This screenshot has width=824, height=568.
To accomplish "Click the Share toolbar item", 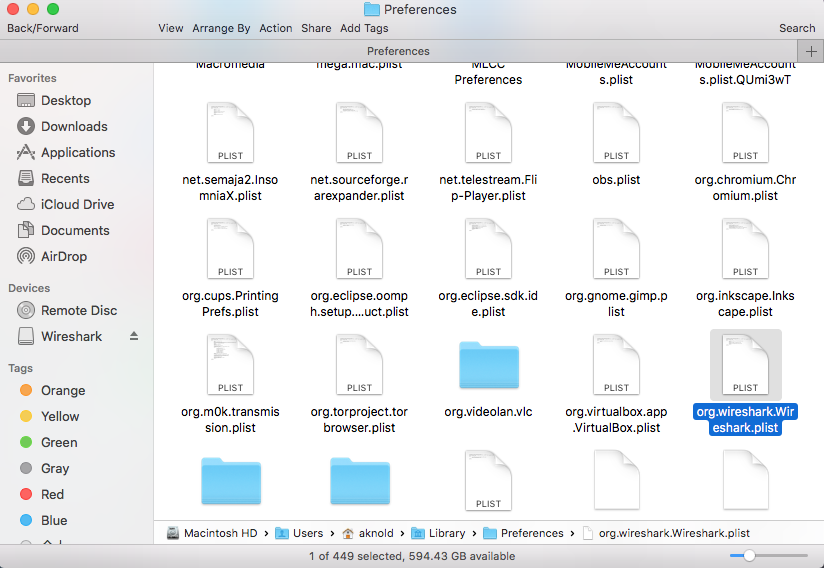I will (316, 29).
